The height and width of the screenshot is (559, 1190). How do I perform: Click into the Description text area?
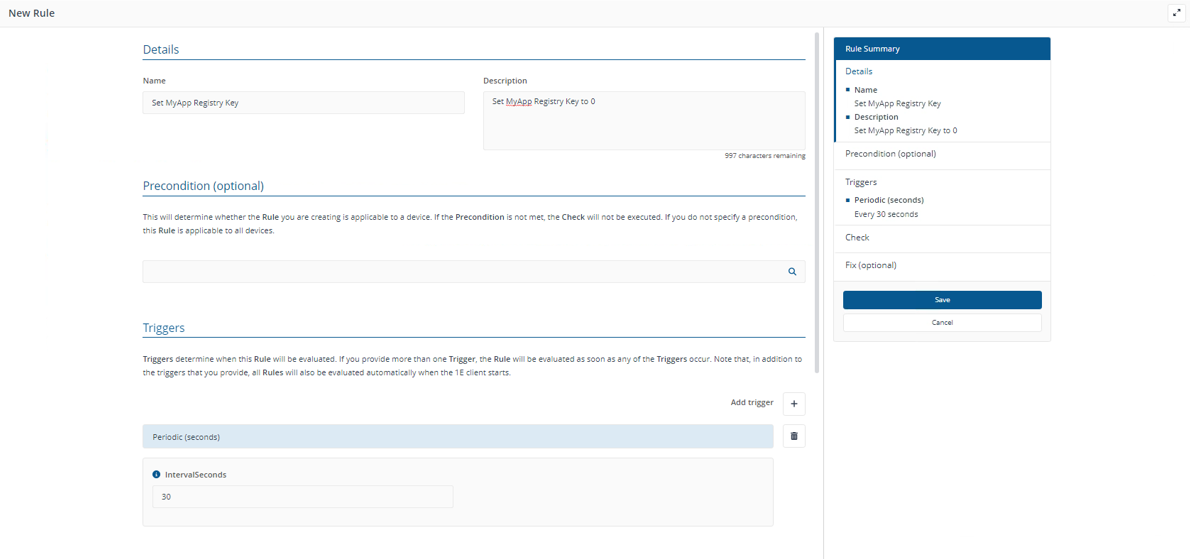[643, 121]
